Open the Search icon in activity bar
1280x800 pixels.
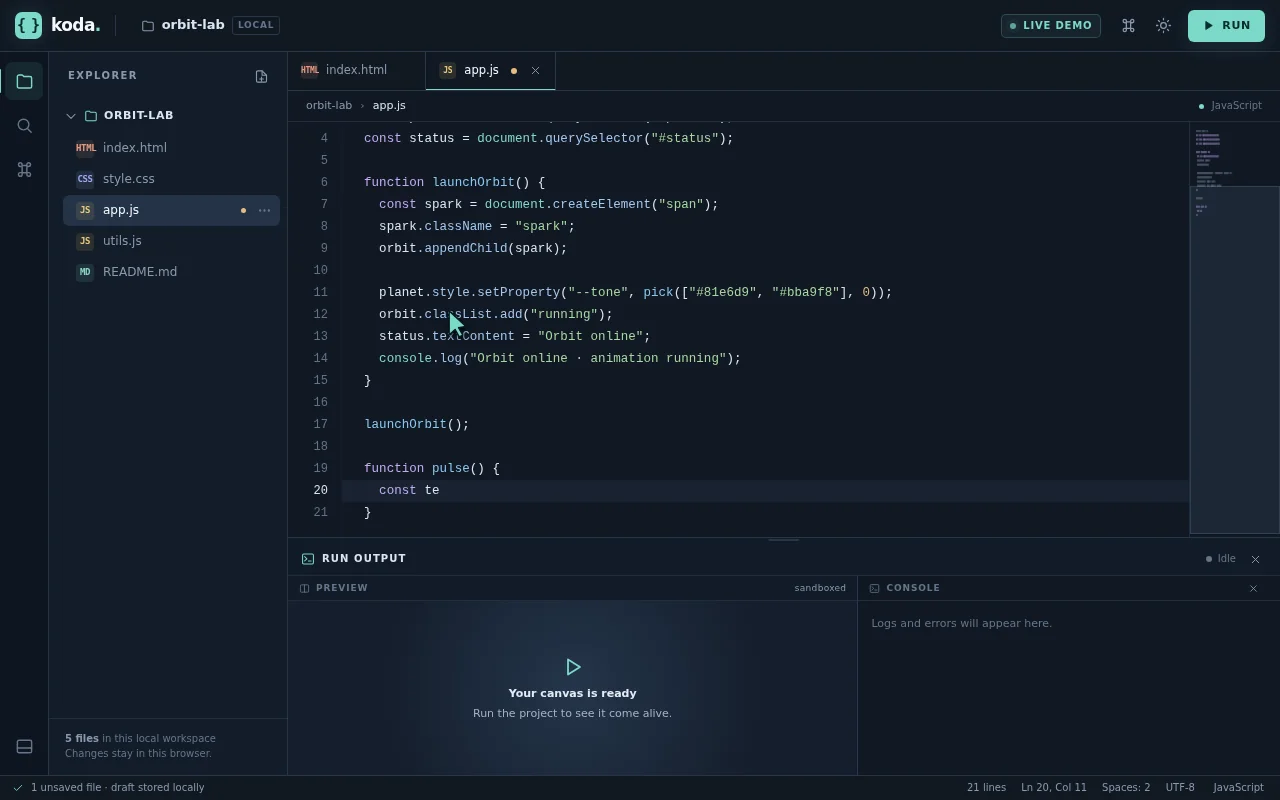coord(24,125)
